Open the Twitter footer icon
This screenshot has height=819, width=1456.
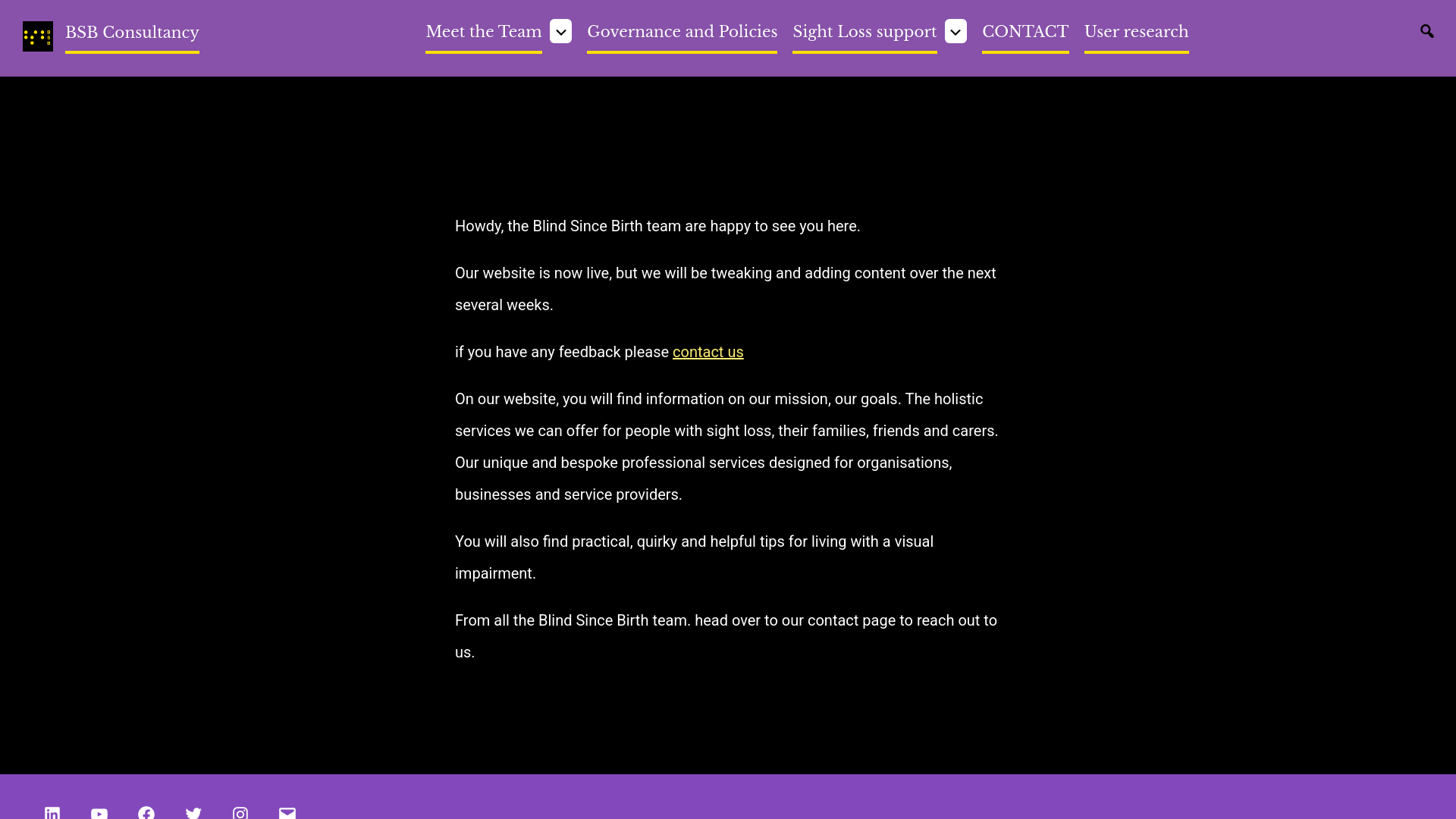[193, 813]
